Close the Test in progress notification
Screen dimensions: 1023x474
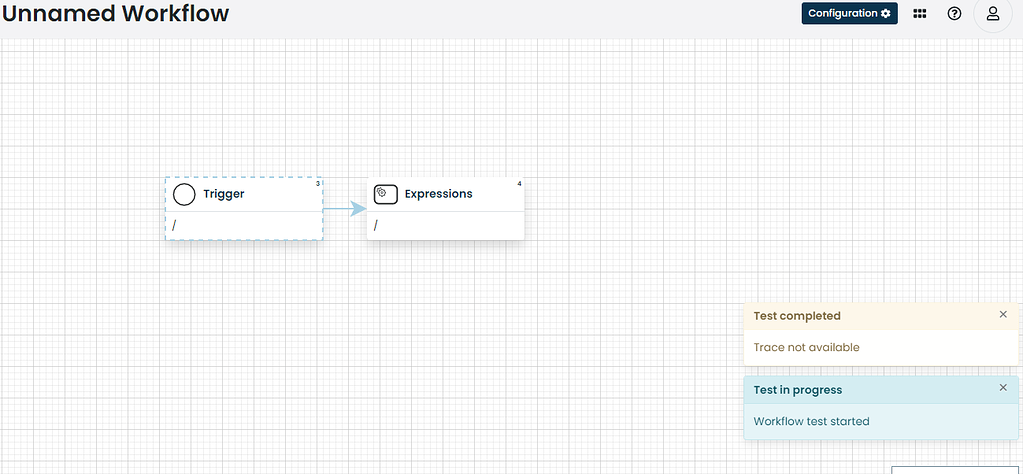[x=1003, y=388]
